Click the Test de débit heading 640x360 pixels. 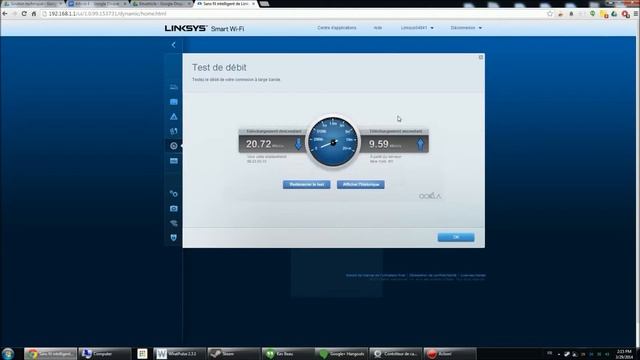pyautogui.click(x=219, y=67)
